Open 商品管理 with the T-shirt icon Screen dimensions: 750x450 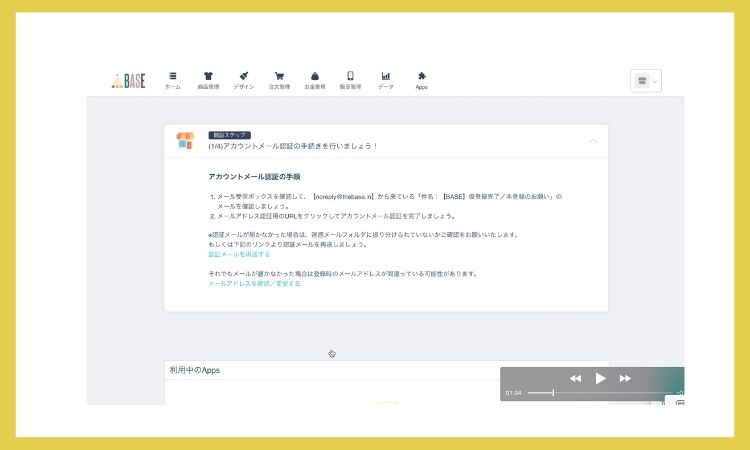208,80
